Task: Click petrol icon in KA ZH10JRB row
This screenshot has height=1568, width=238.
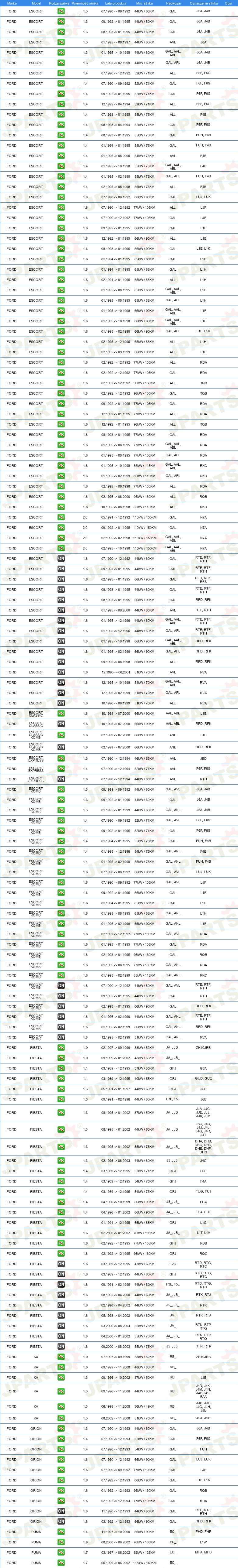Action: tap(61, 1357)
